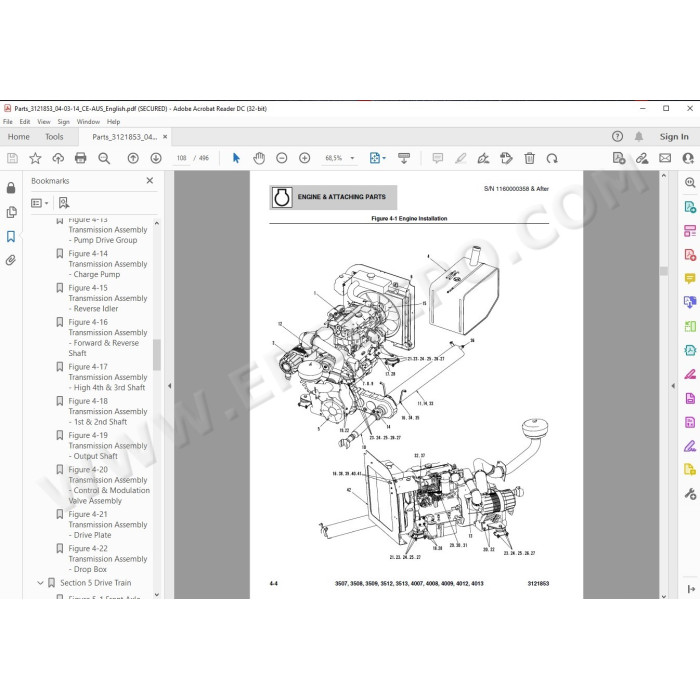Open bookmark Figure 4-15 Reverse Idler
The image size is (700, 700).
click(x=108, y=298)
